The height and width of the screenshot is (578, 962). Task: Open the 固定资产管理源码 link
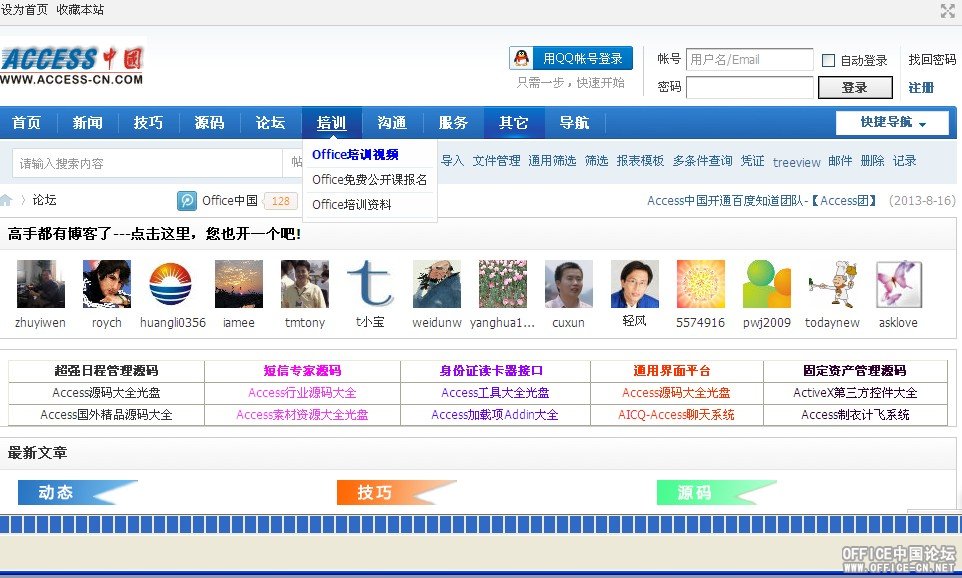click(x=855, y=371)
